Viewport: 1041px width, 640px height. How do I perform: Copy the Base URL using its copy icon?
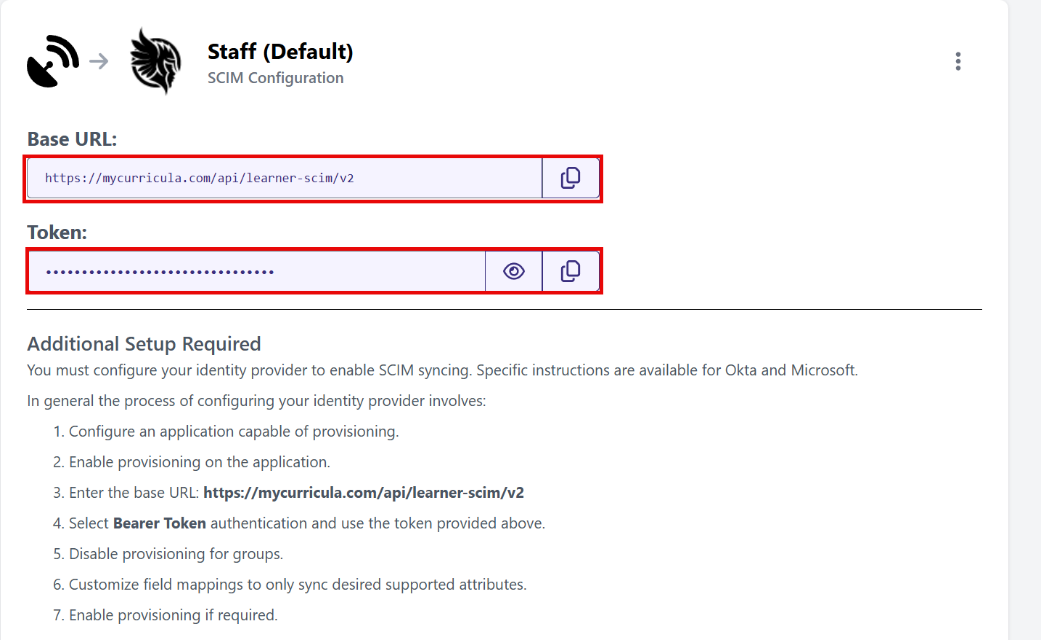coord(571,177)
